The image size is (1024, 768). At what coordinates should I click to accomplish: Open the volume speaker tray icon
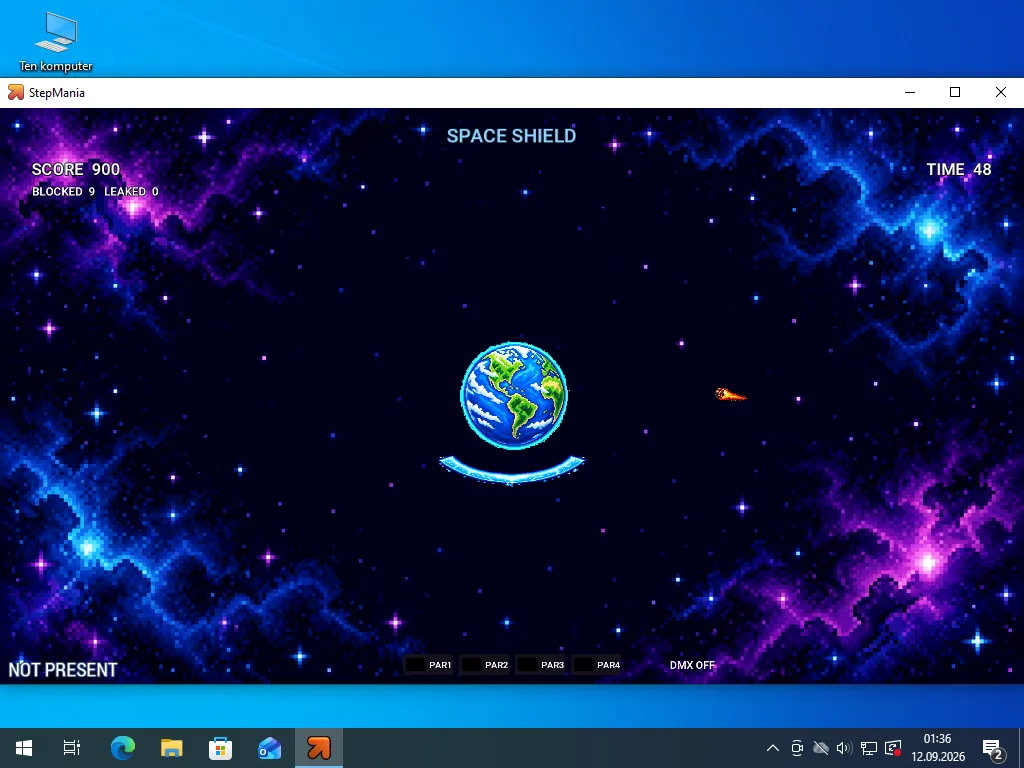point(844,748)
